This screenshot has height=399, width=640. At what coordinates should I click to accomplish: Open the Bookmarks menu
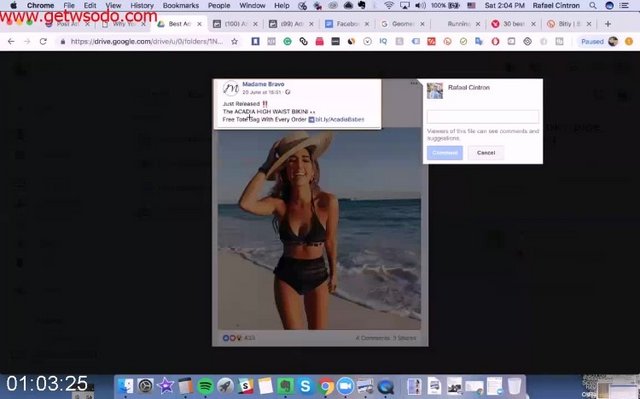tap(181, 6)
